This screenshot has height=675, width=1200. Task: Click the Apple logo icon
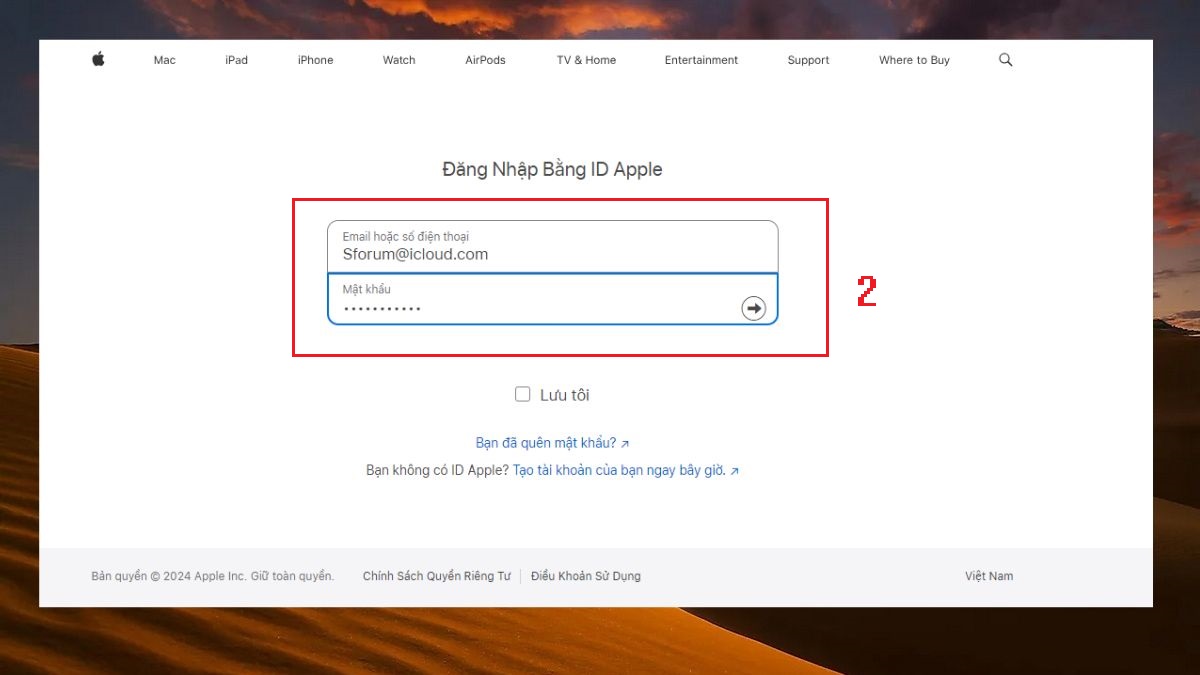(x=98, y=60)
